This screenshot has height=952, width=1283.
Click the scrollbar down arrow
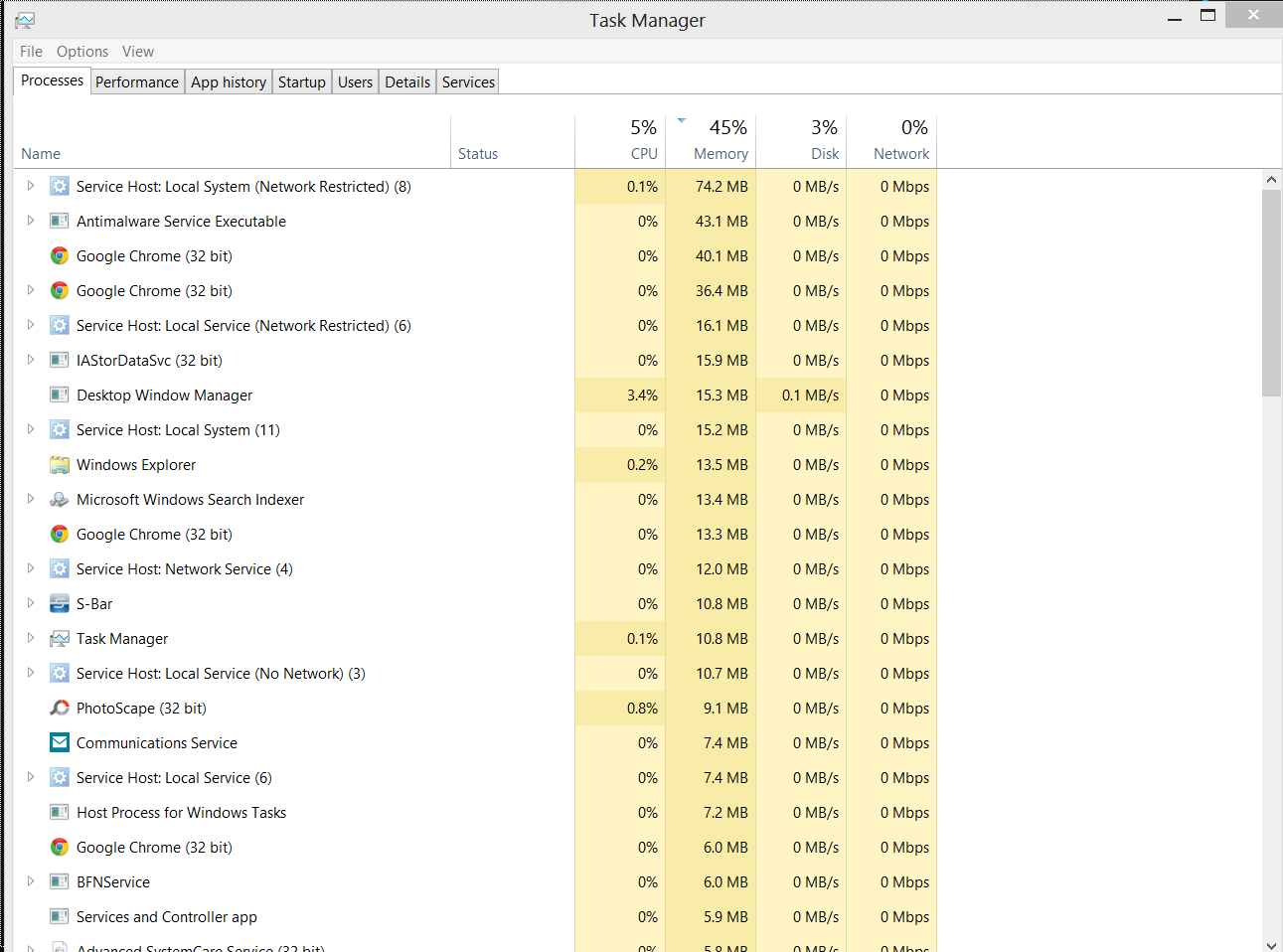[1271, 945]
